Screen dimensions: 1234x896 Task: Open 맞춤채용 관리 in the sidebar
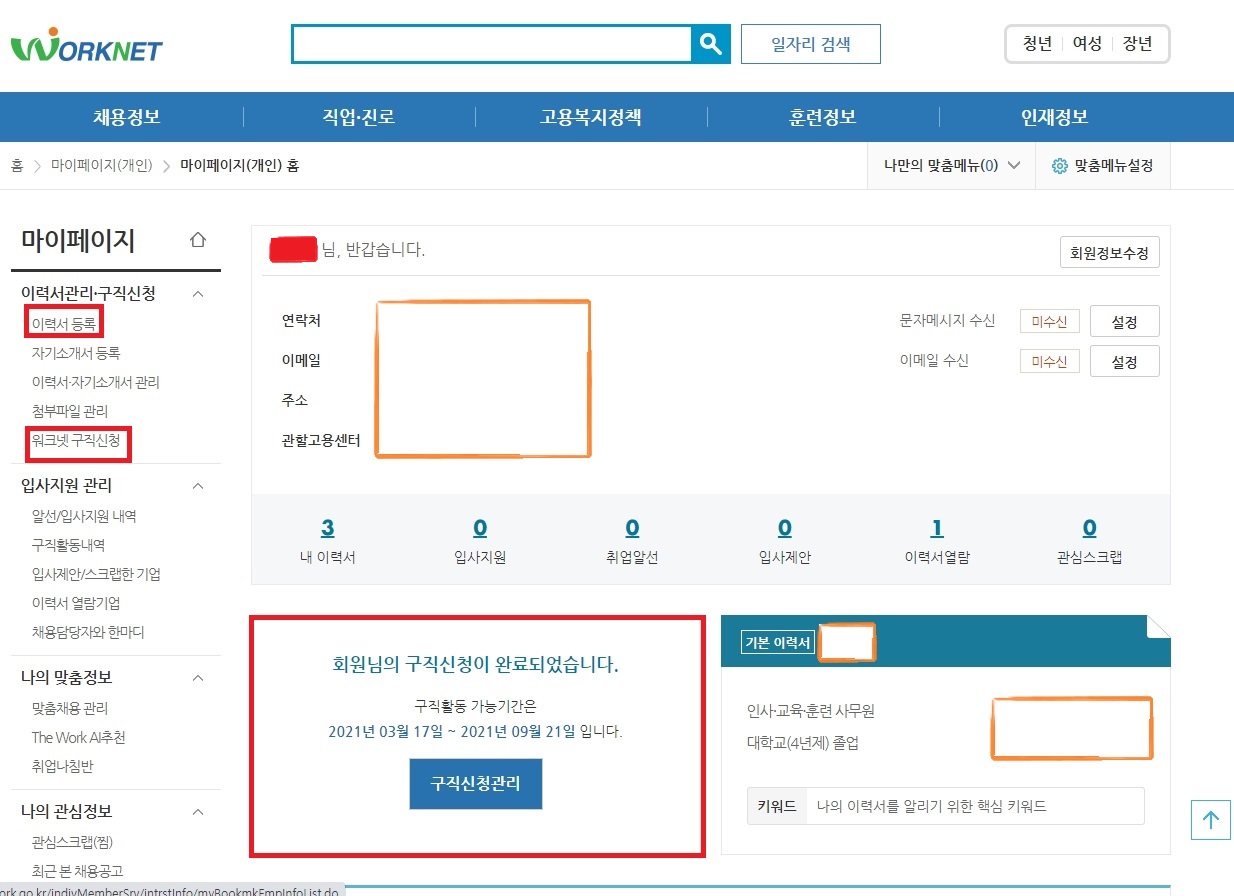tap(70, 708)
